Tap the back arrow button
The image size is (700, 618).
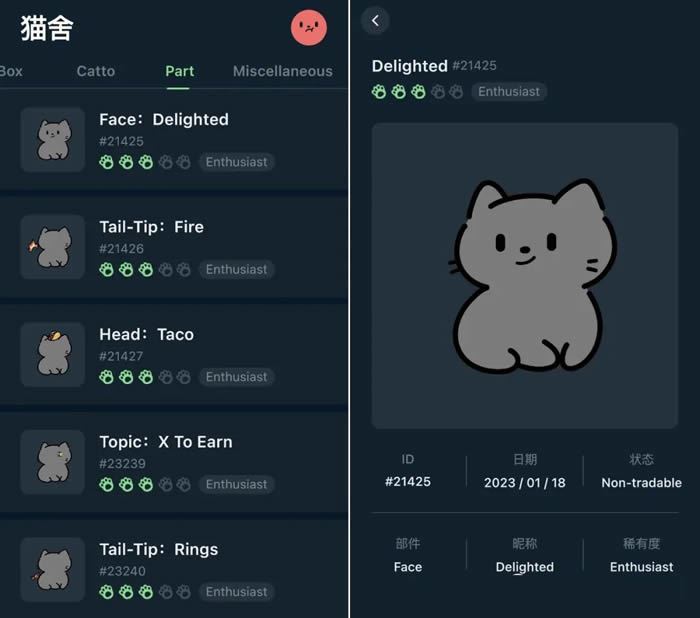point(375,21)
